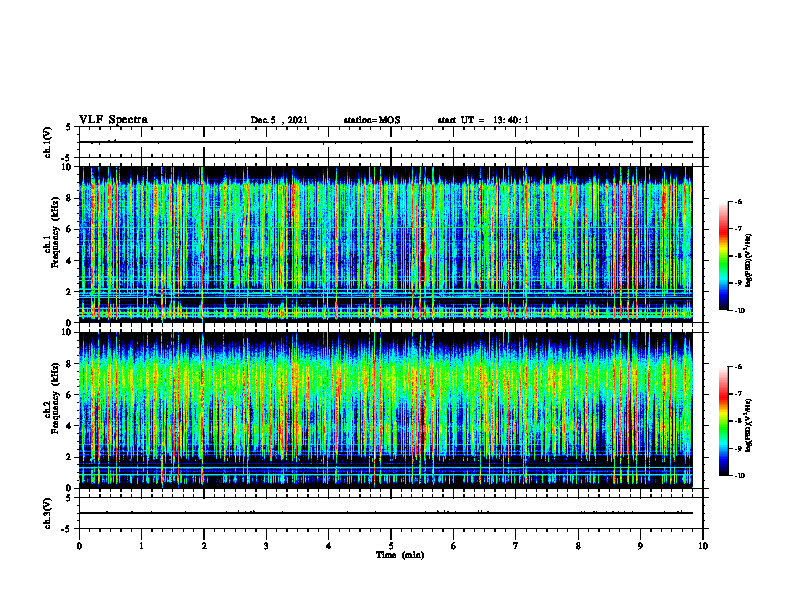Screen dimensions: 792x612
Task: Select the "4" tick on ch.1 frequency axis
Action: coord(70,261)
